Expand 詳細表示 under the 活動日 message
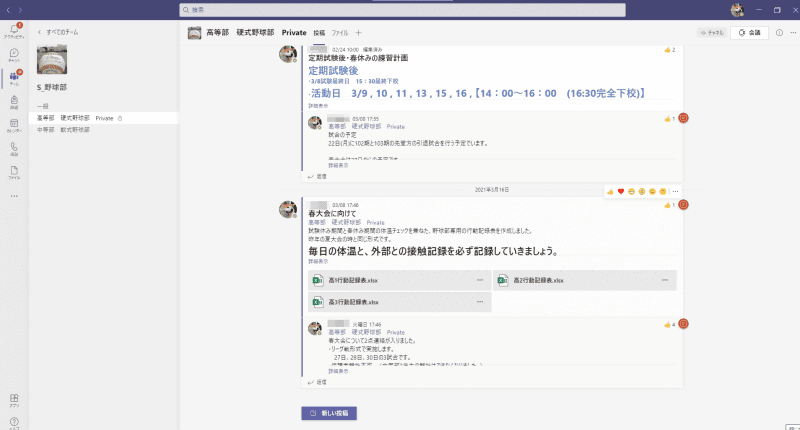The image size is (800, 430). 318,106
